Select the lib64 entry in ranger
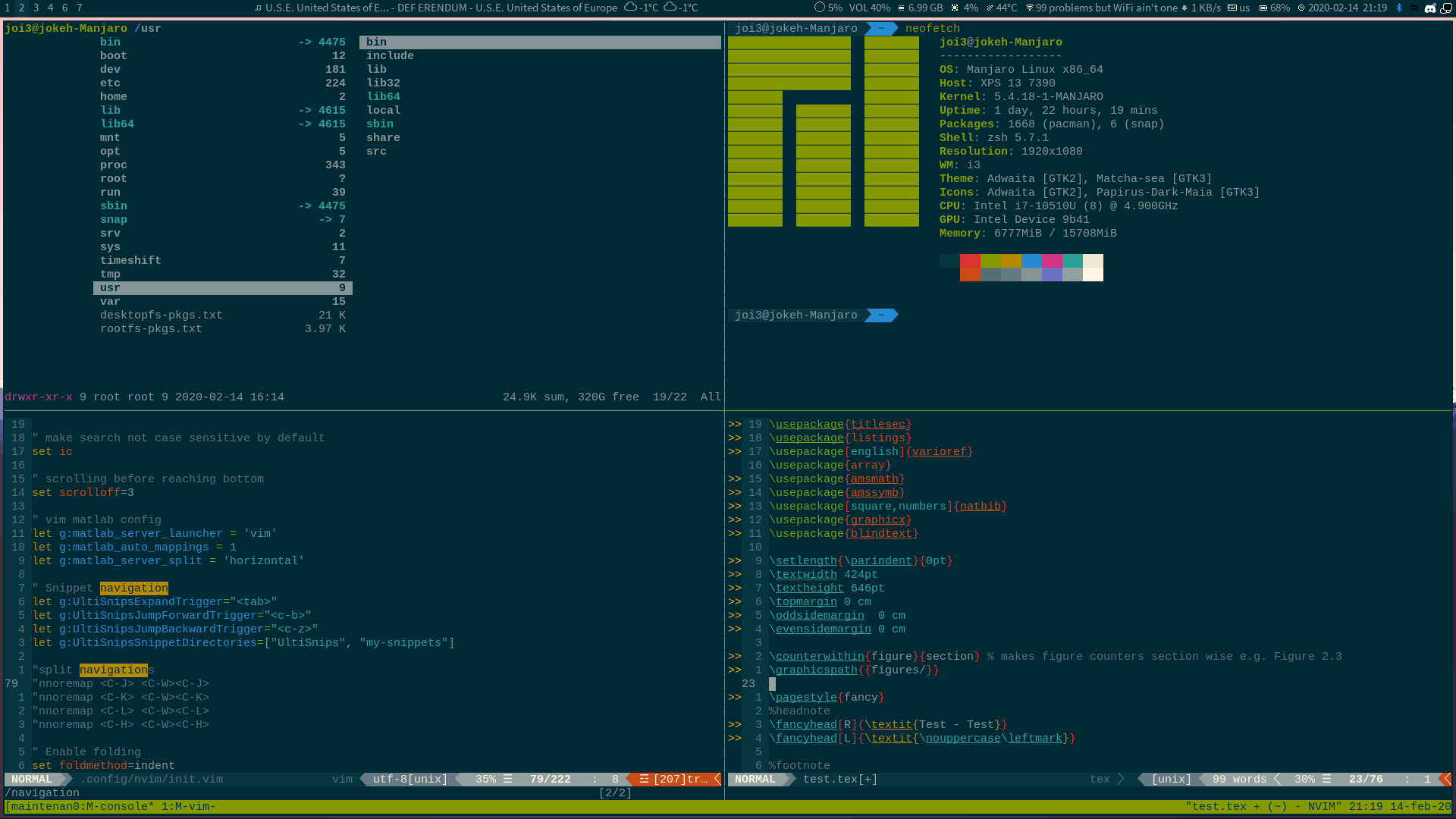Screen dimensions: 1456x819 pos(118,124)
